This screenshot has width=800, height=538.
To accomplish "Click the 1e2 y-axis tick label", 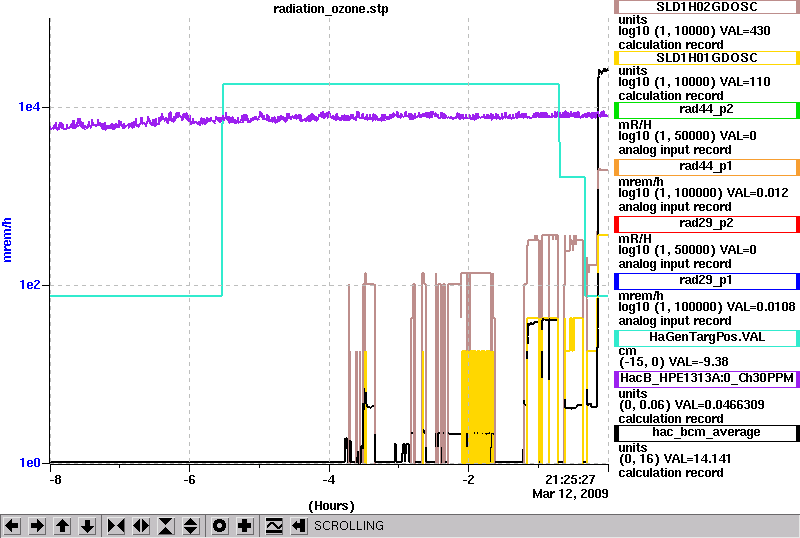I will (29, 285).
